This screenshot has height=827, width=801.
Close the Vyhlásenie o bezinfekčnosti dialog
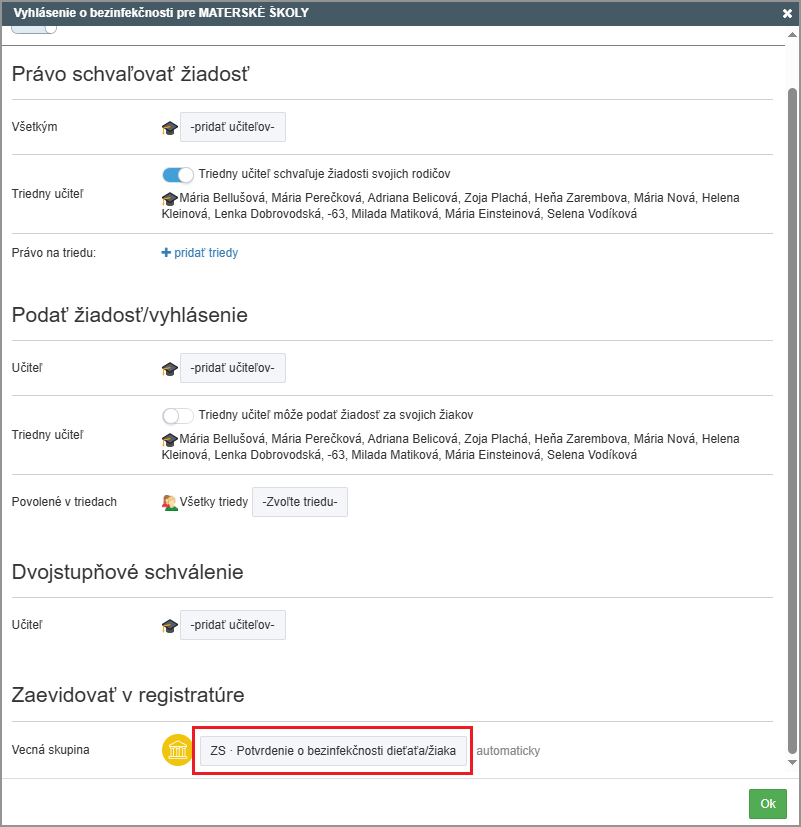[787, 13]
